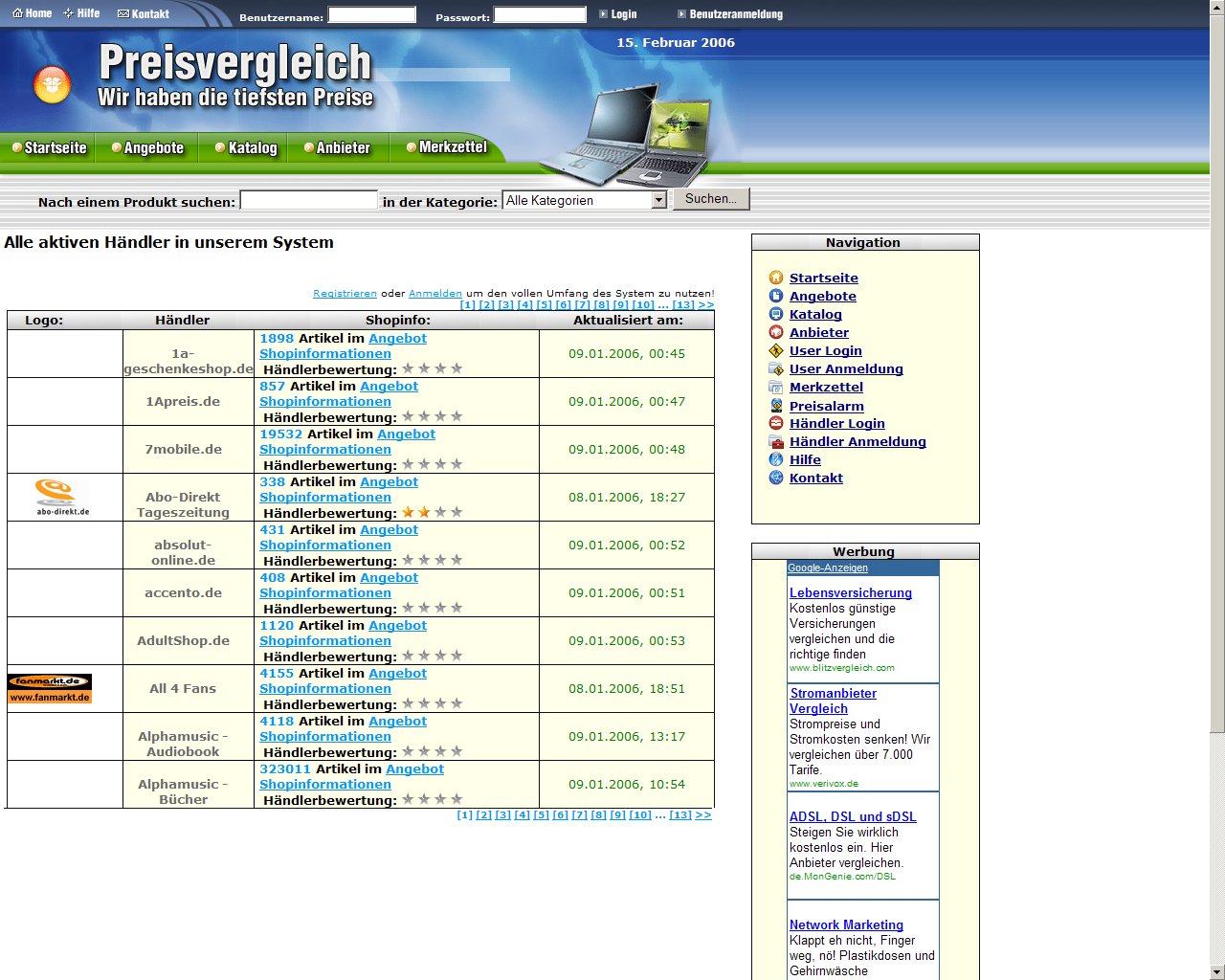Click the Suchen... button

pyautogui.click(x=711, y=199)
